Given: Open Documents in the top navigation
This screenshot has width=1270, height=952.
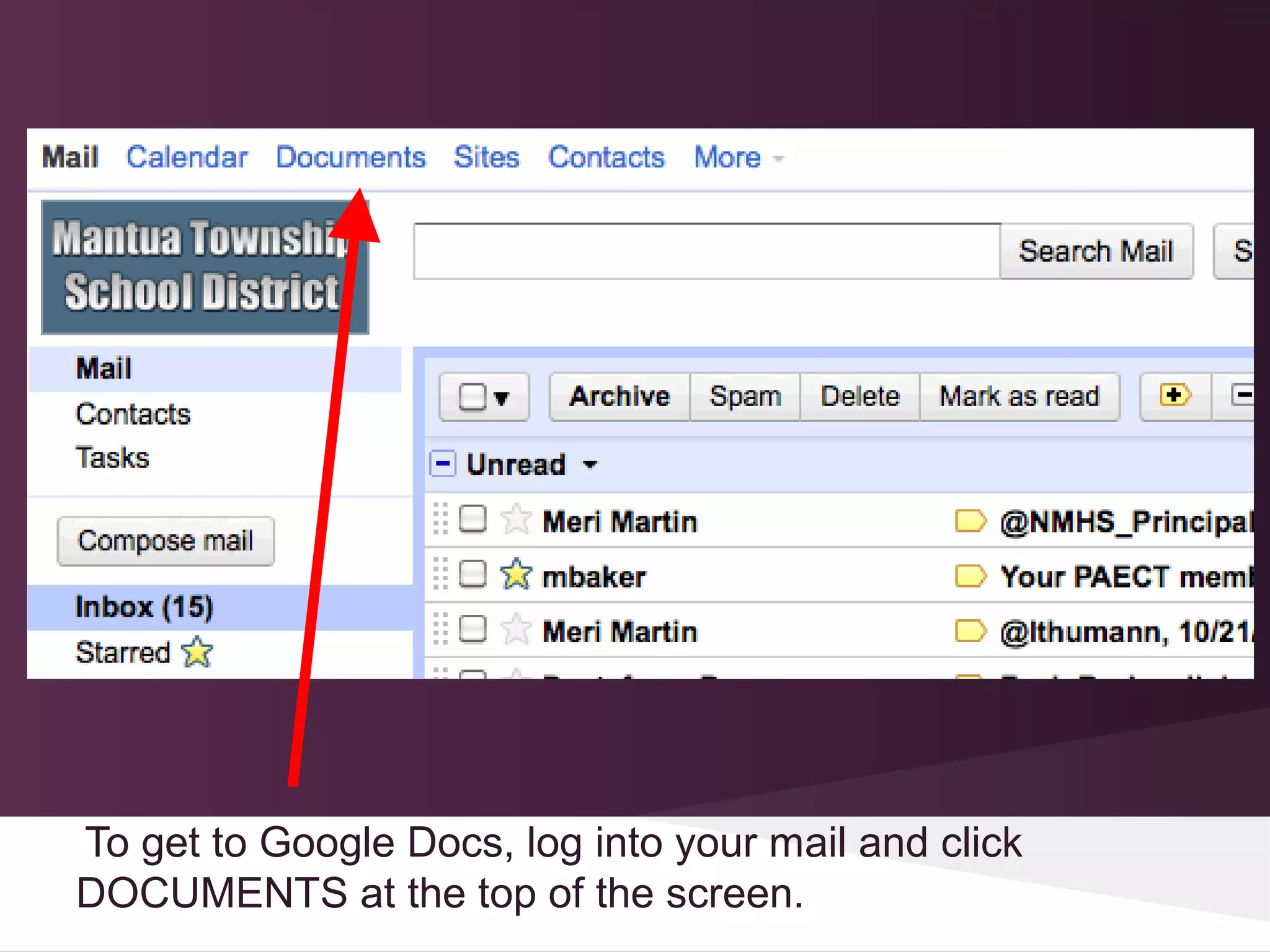Looking at the screenshot, I should tap(350, 157).
